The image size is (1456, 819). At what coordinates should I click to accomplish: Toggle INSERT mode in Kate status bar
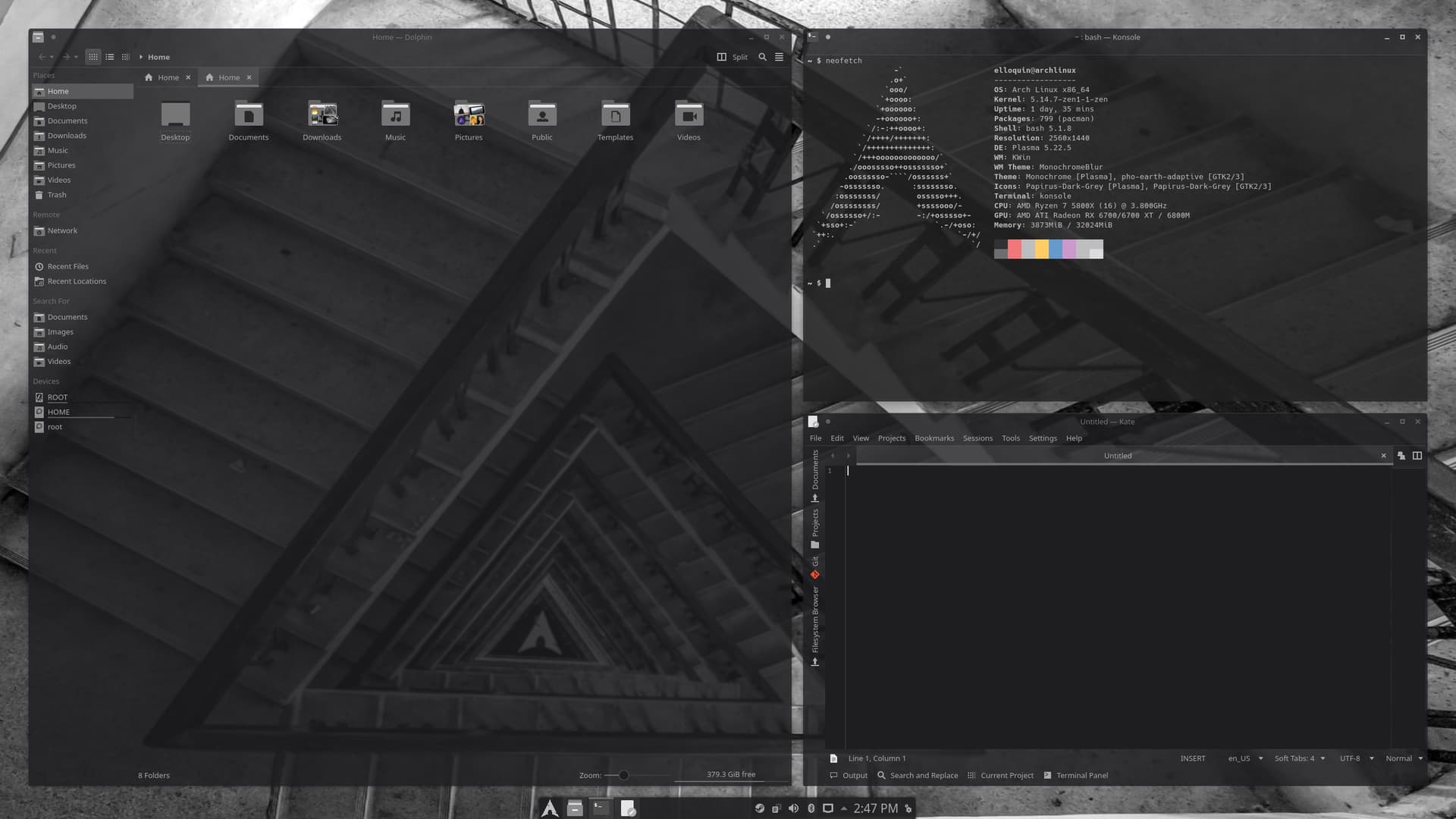[1193, 758]
